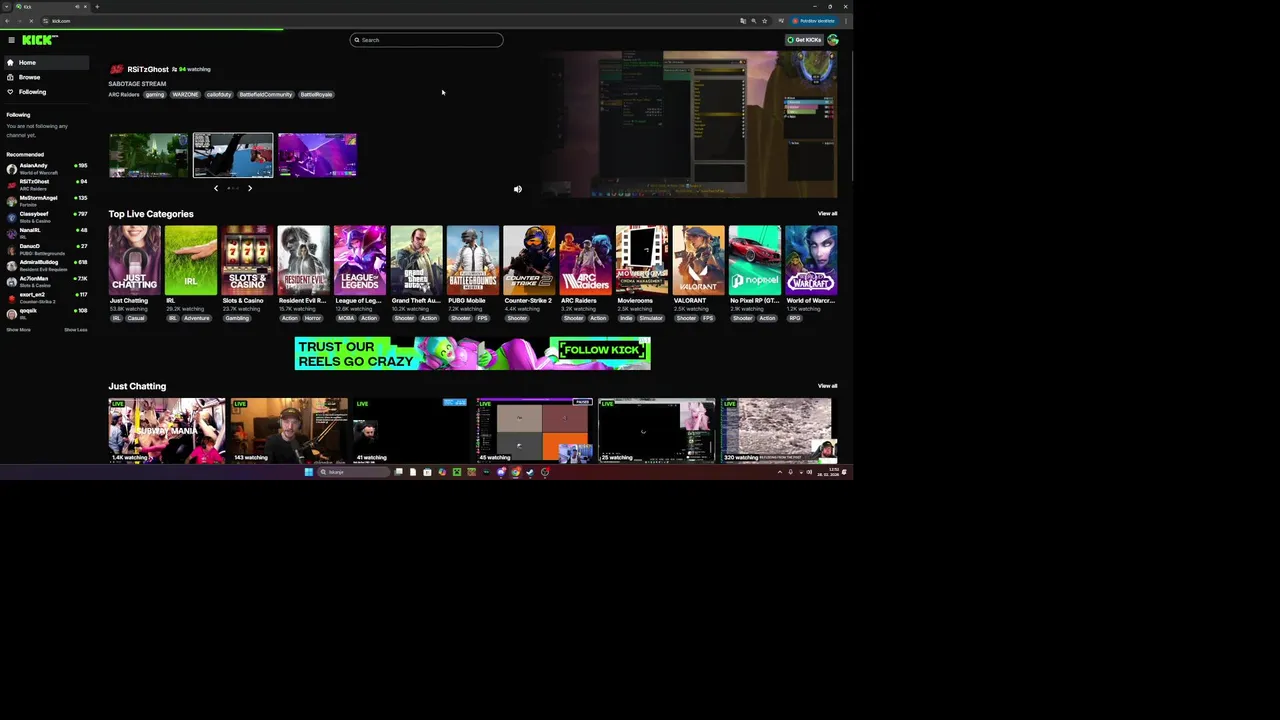
Task: Open the ARC Raiders category card
Action: click(586, 260)
